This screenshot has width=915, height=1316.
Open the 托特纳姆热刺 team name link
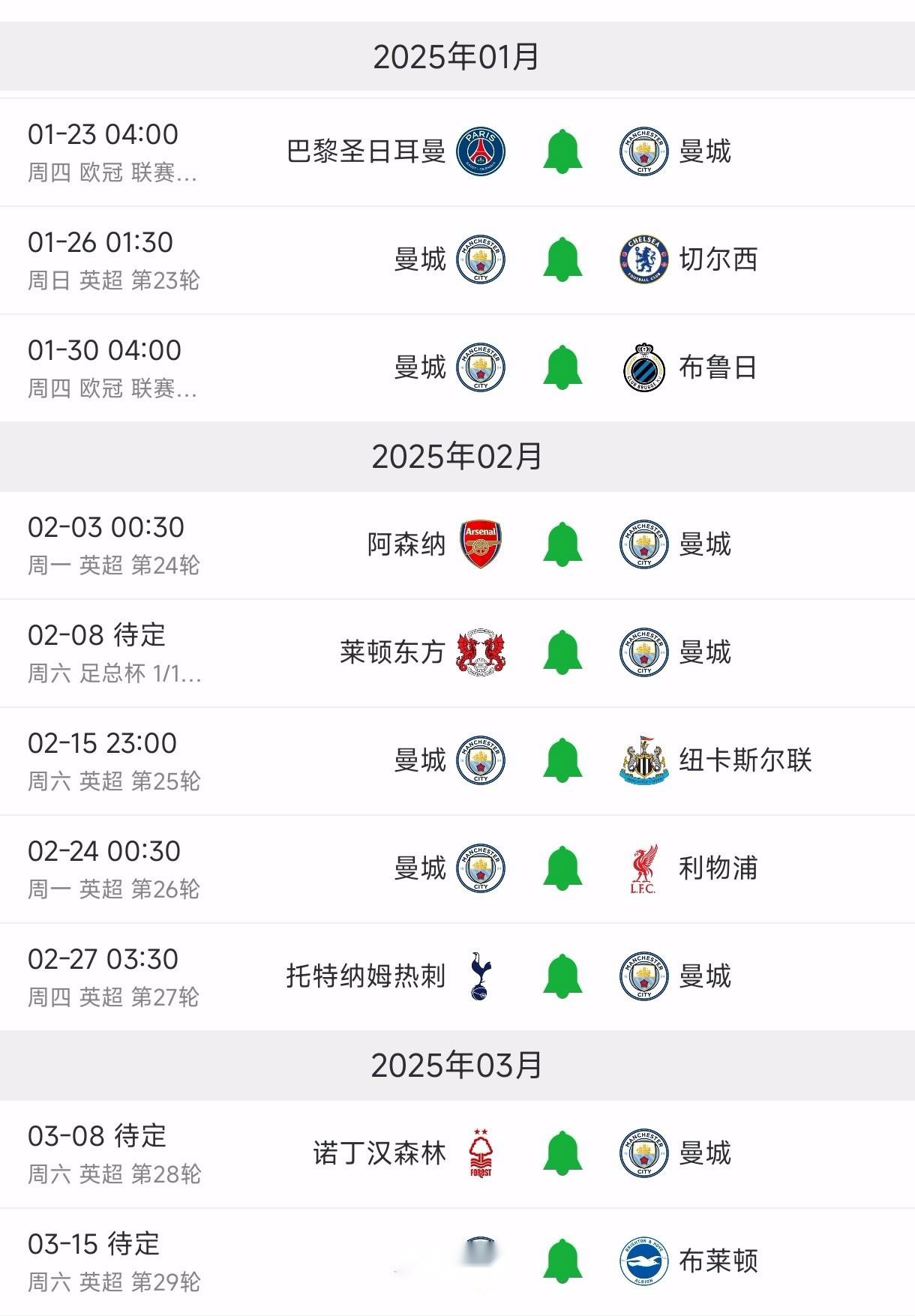[x=366, y=976]
